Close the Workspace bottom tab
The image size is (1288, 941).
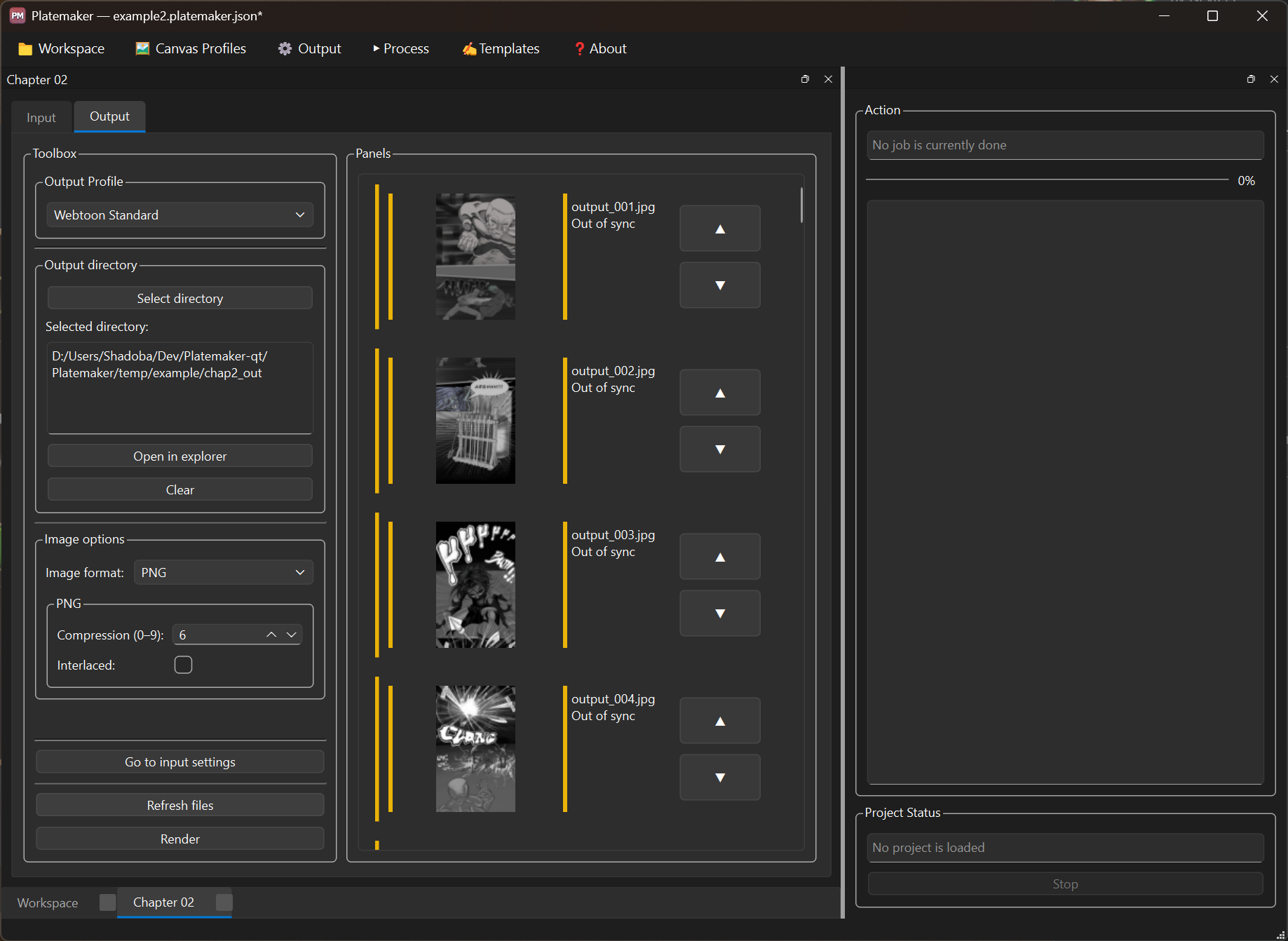click(107, 902)
